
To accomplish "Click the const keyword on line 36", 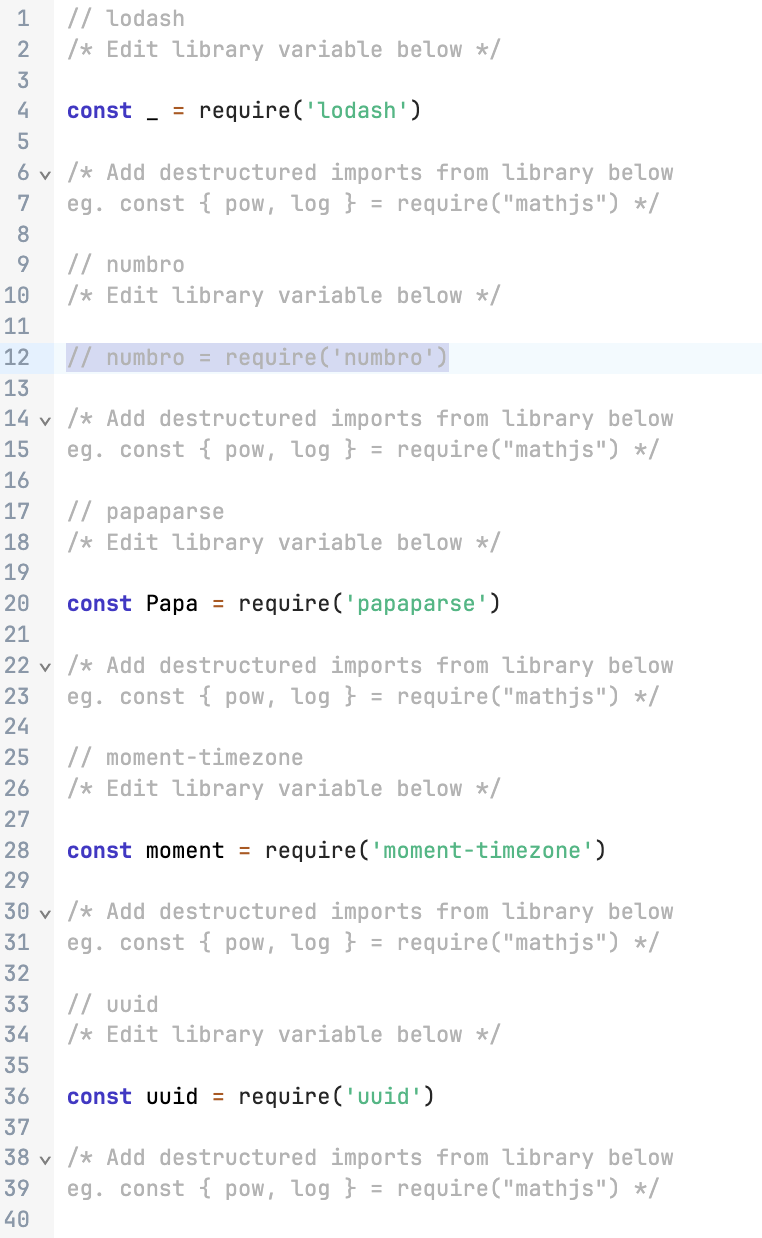I will pyautogui.click(x=99, y=1097).
